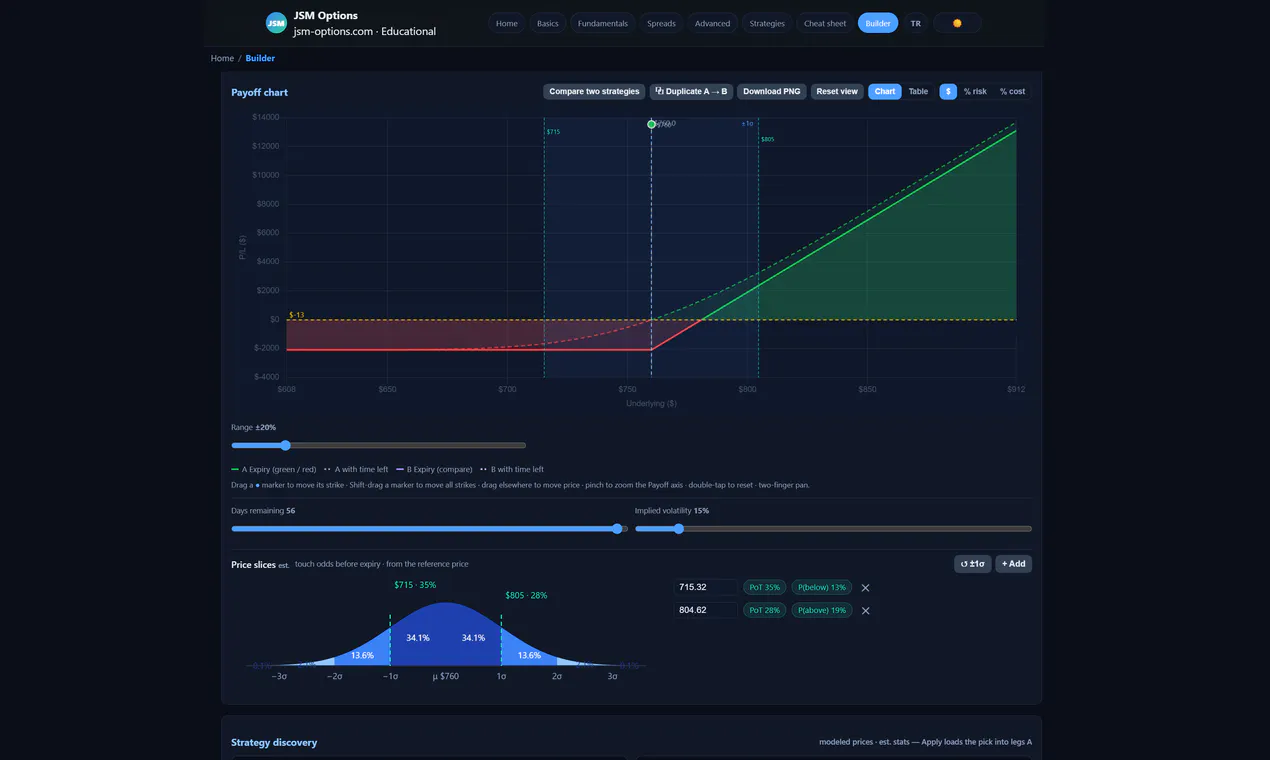Open the Home nav tab
The width and height of the screenshot is (1270, 760).
[x=507, y=23]
